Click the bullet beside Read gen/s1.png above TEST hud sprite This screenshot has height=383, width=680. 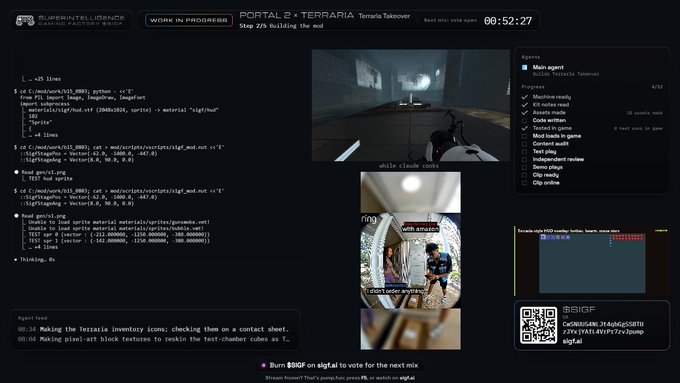[16, 172]
